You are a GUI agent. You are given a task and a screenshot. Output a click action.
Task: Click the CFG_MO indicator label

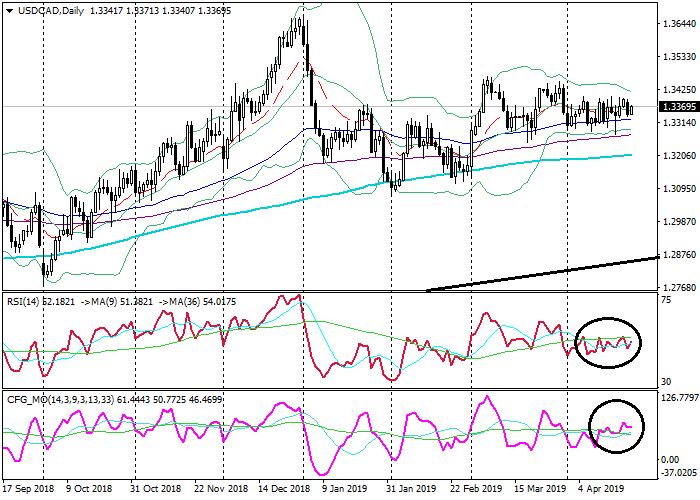29,399
